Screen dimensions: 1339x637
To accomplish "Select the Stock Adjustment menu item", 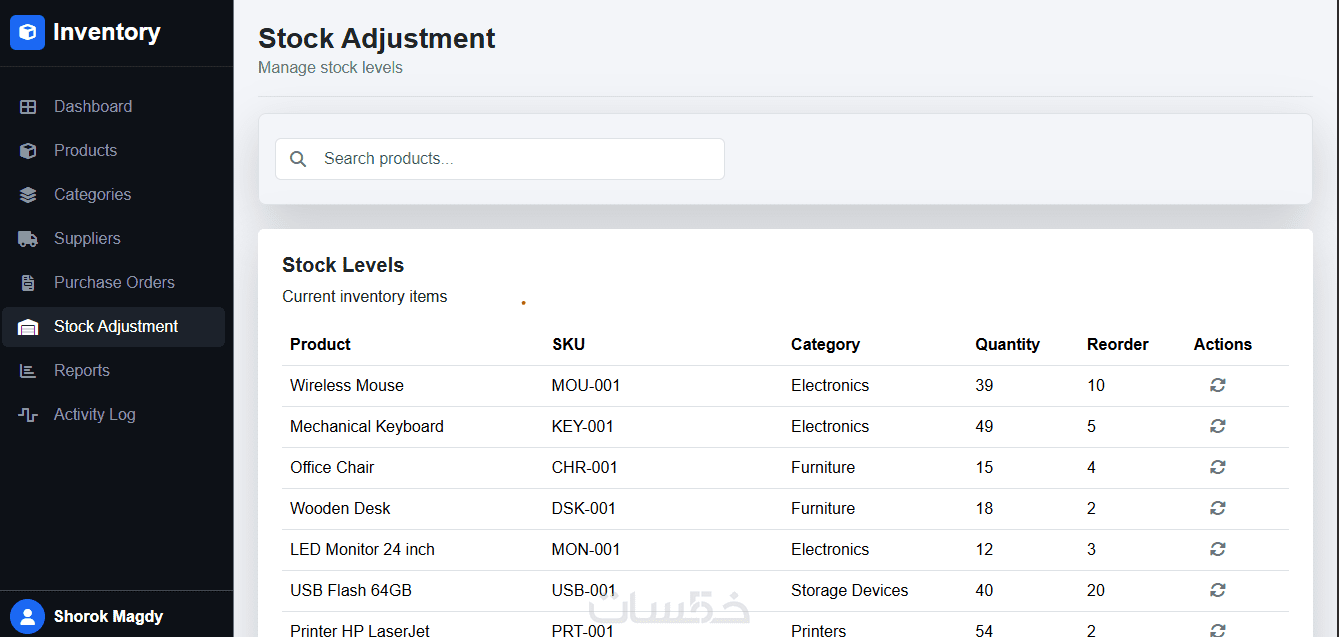I will 116,327.
